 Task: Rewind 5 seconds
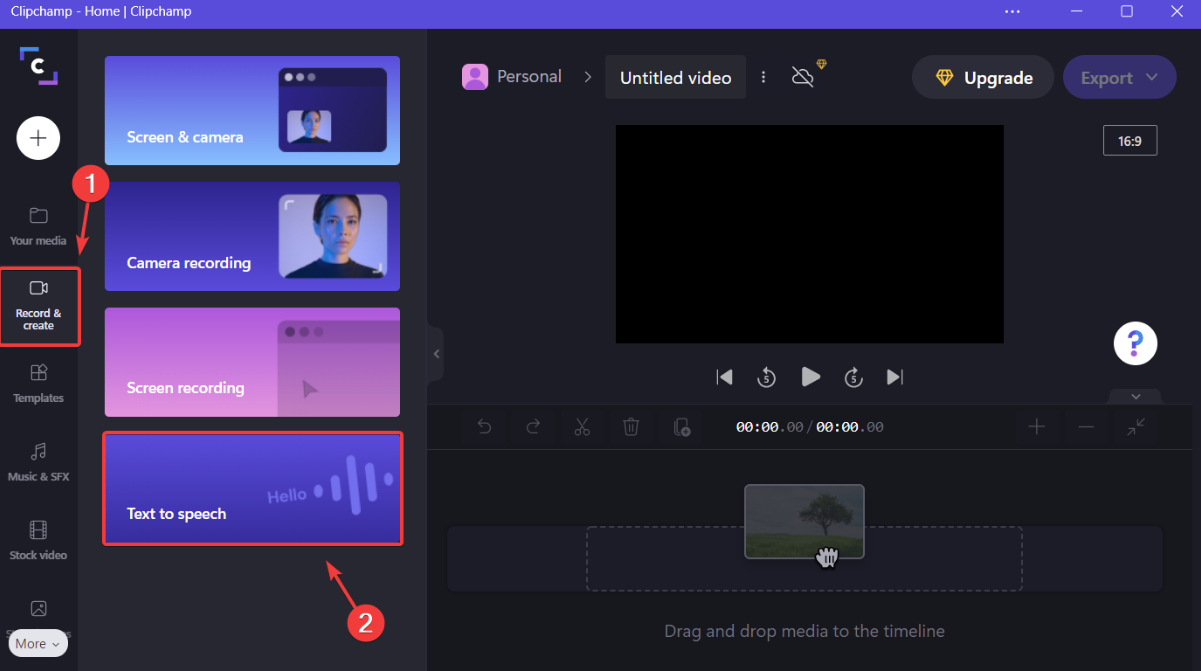766,377
